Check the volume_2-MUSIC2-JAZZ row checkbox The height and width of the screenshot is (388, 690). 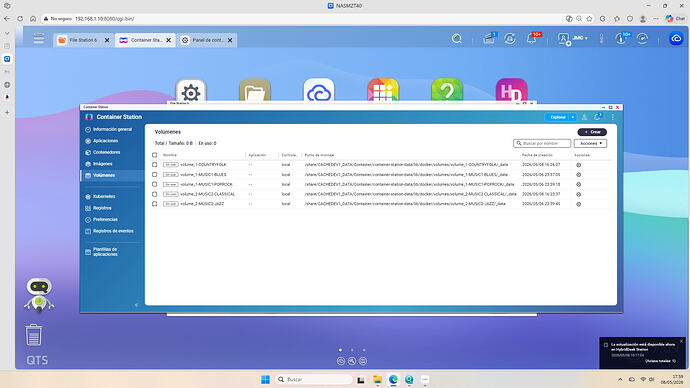[154, 204]
